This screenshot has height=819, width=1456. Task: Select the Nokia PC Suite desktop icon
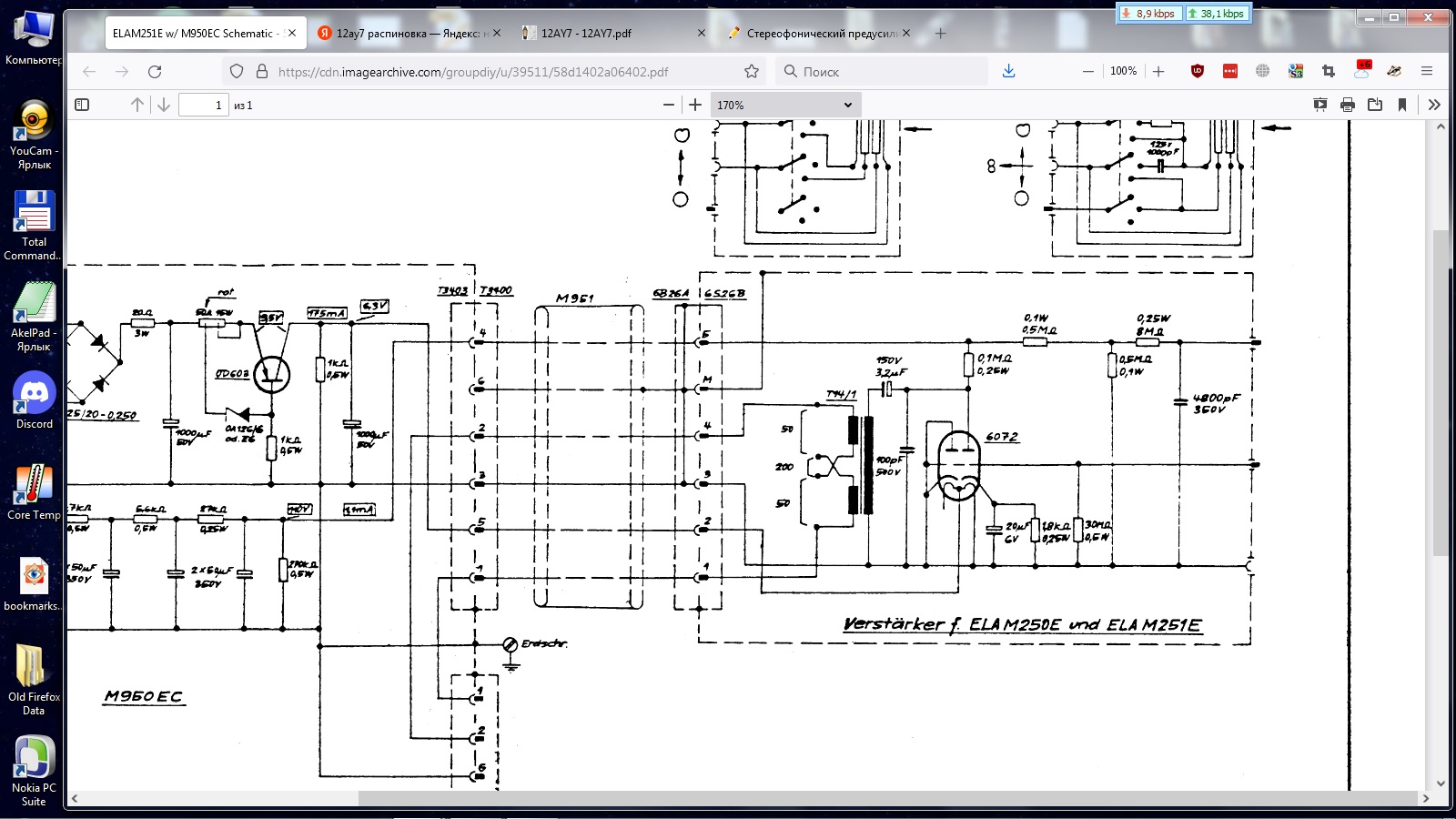point(34,772)
